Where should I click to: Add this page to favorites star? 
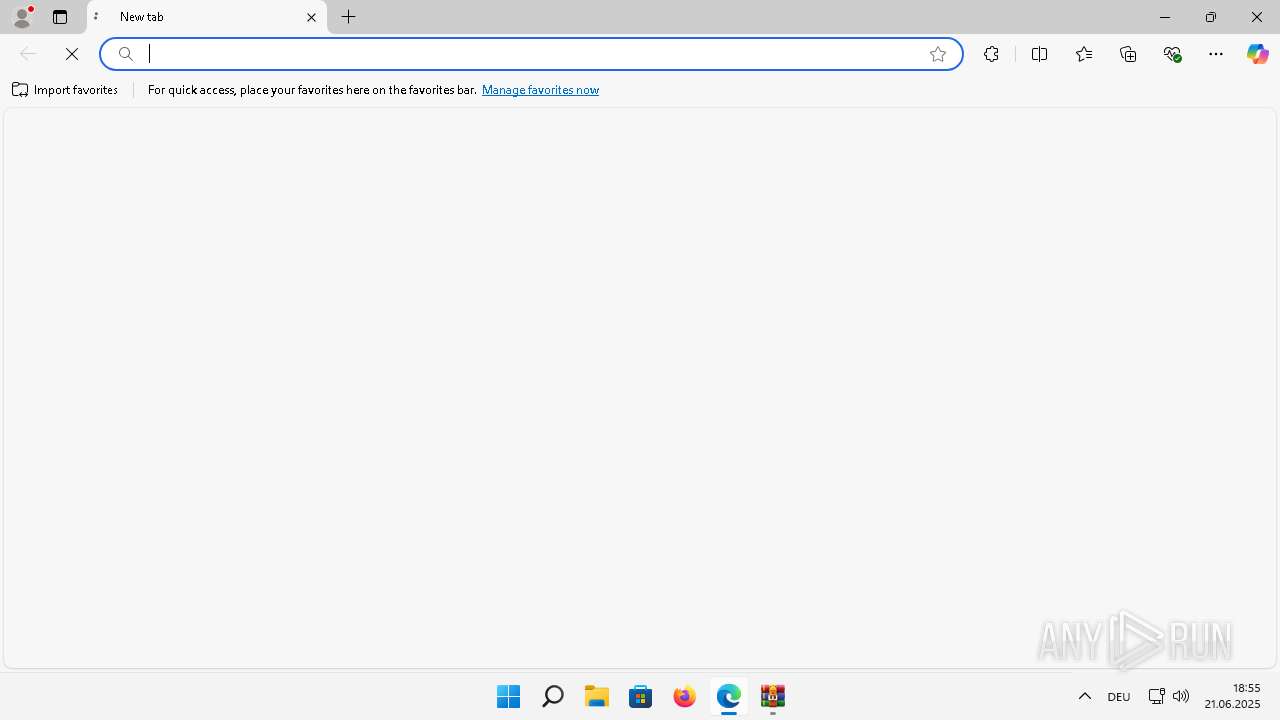[x=938, y=54]
